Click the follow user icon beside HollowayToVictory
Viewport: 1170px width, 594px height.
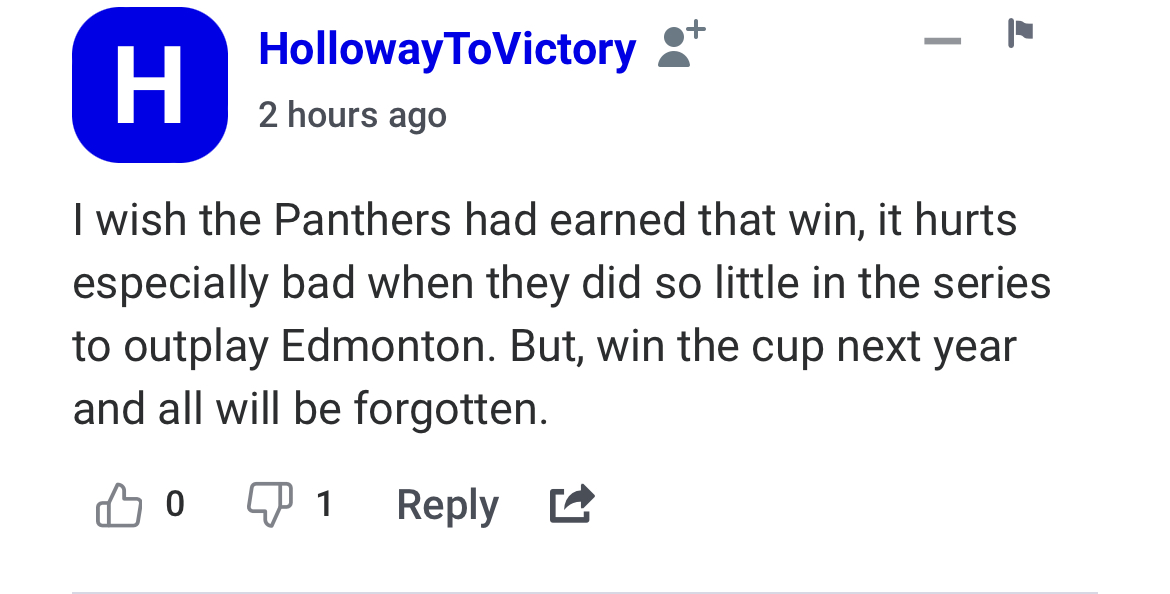tap(681, 45)
